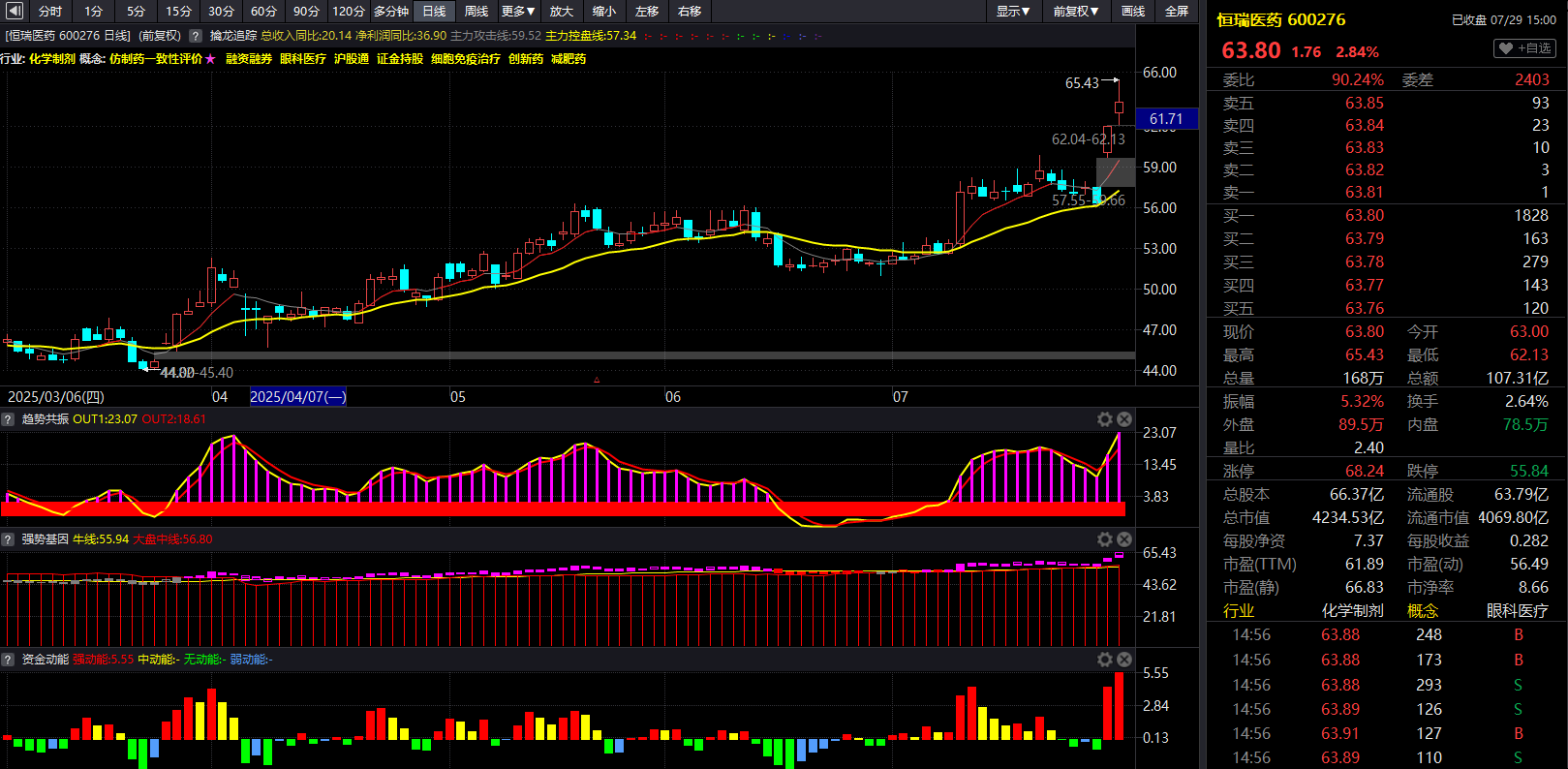Open the 沪股通 concept link
This screenshot has height=769, width=1568.
click(352, 59)
